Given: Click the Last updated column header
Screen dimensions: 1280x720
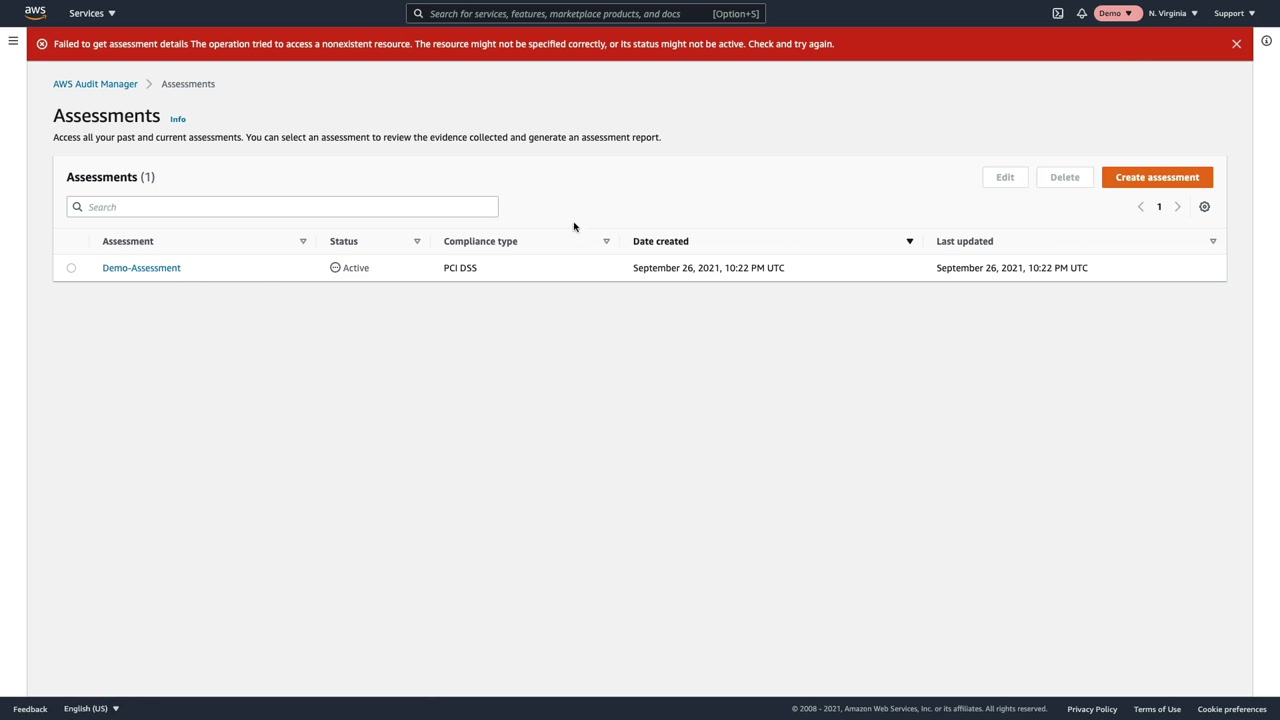Looking at the screenshot, I should click(965, 241).
